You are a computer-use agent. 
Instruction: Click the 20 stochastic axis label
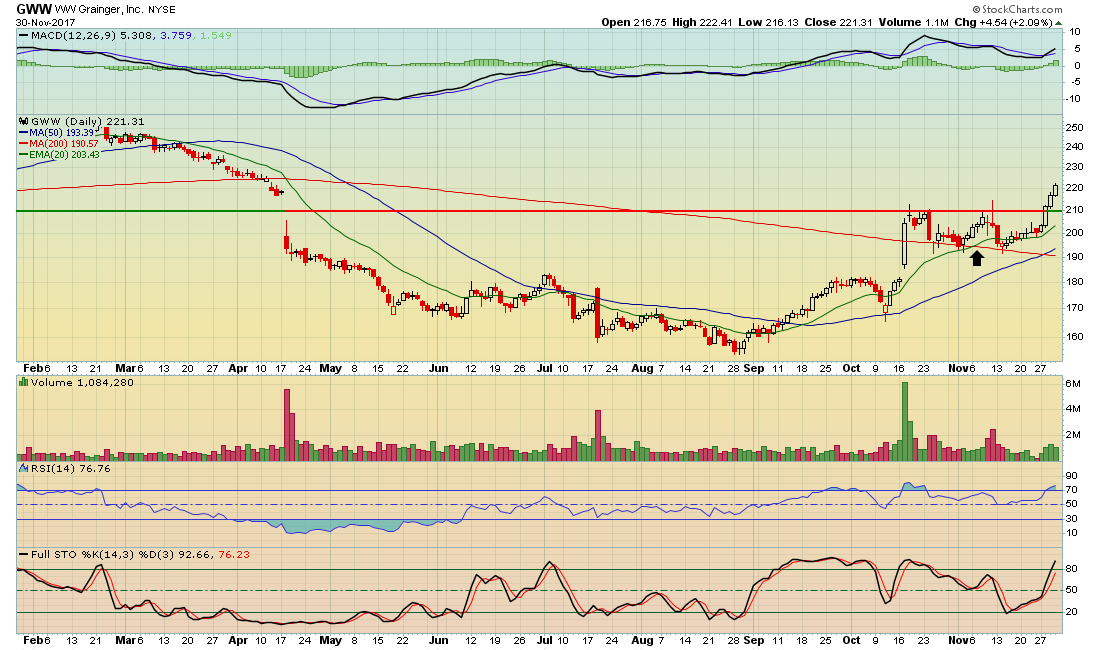[x=1071, y=612]
